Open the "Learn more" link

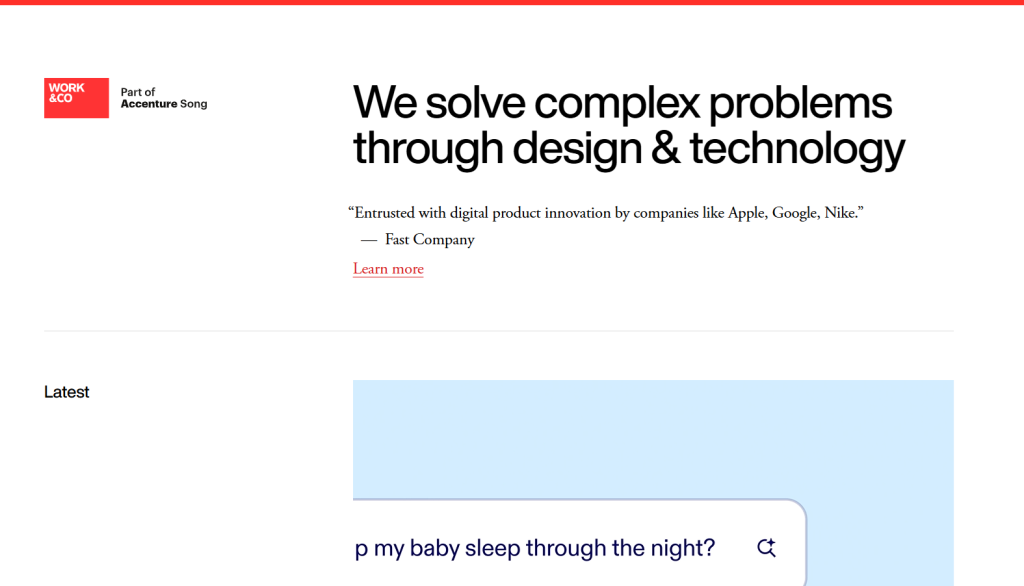point(388,269)
